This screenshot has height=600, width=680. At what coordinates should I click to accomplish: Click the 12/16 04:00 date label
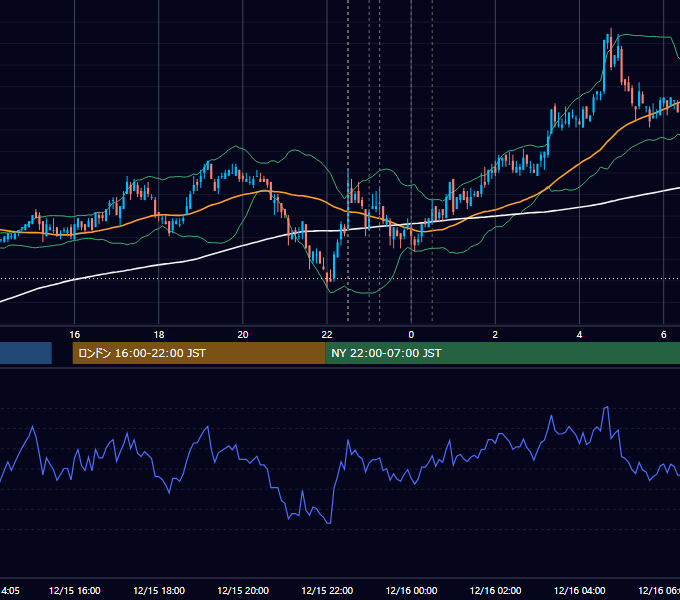pos(579,590)
